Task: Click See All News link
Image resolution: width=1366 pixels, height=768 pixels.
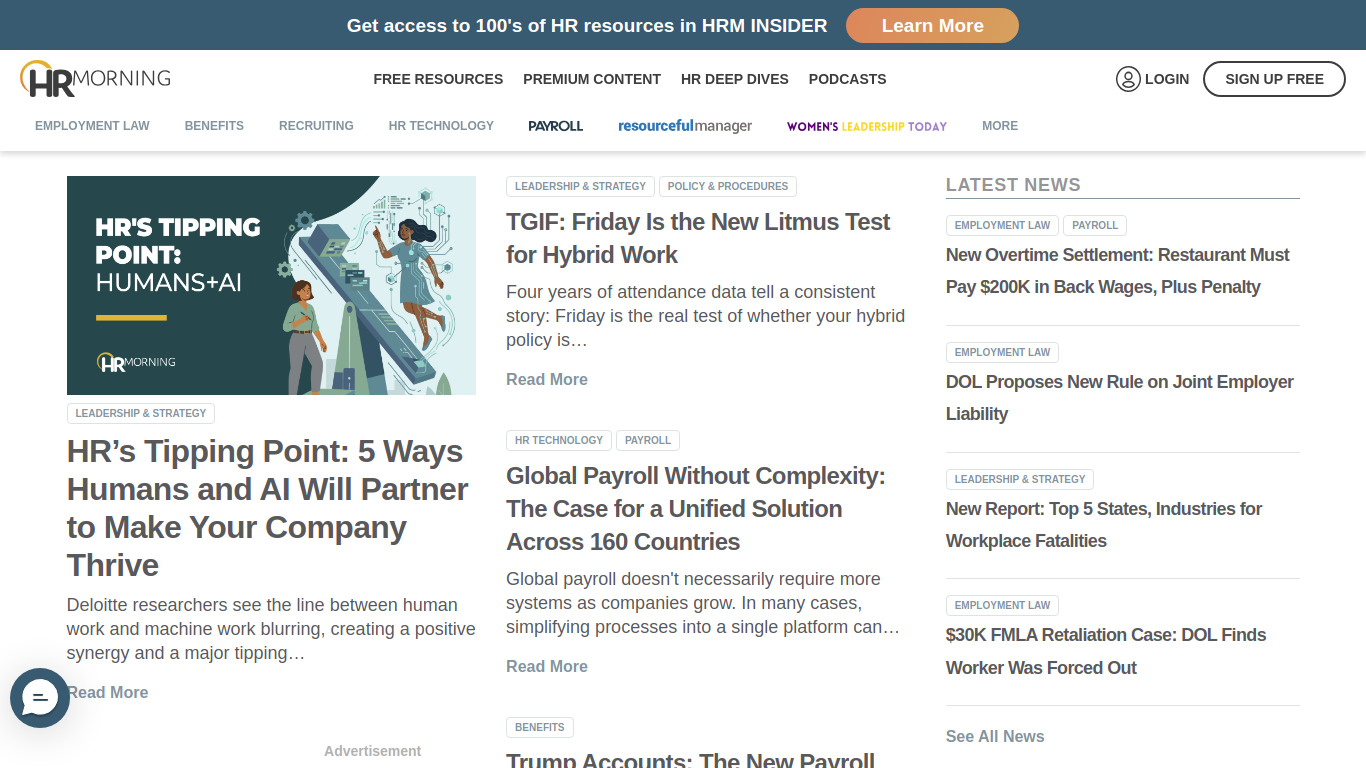Action: tap(995, 736)
